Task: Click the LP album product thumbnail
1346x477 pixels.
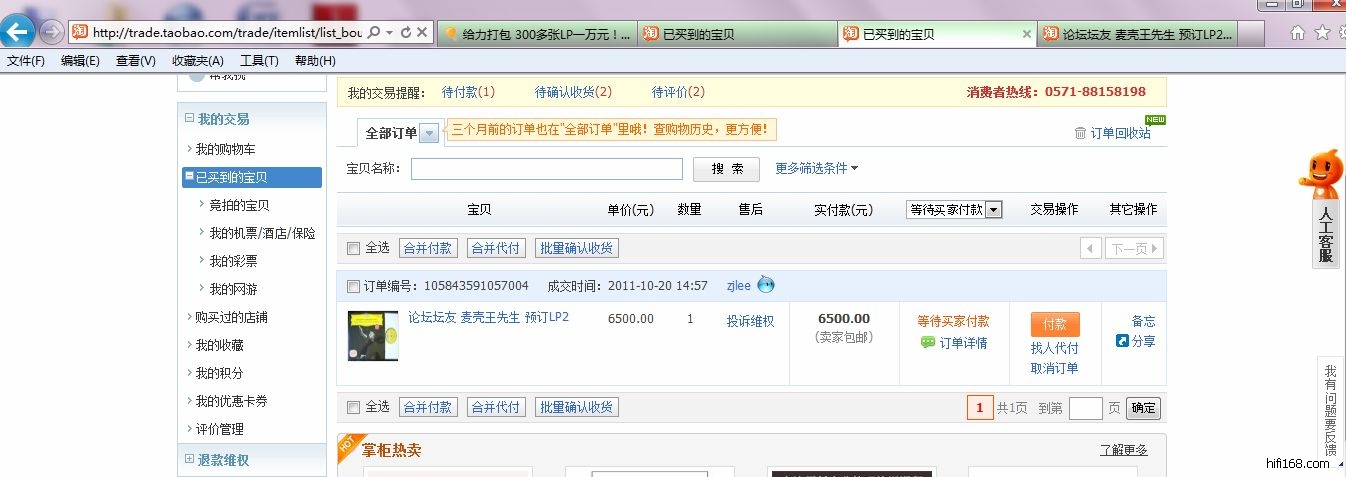Action: point(372,336)
